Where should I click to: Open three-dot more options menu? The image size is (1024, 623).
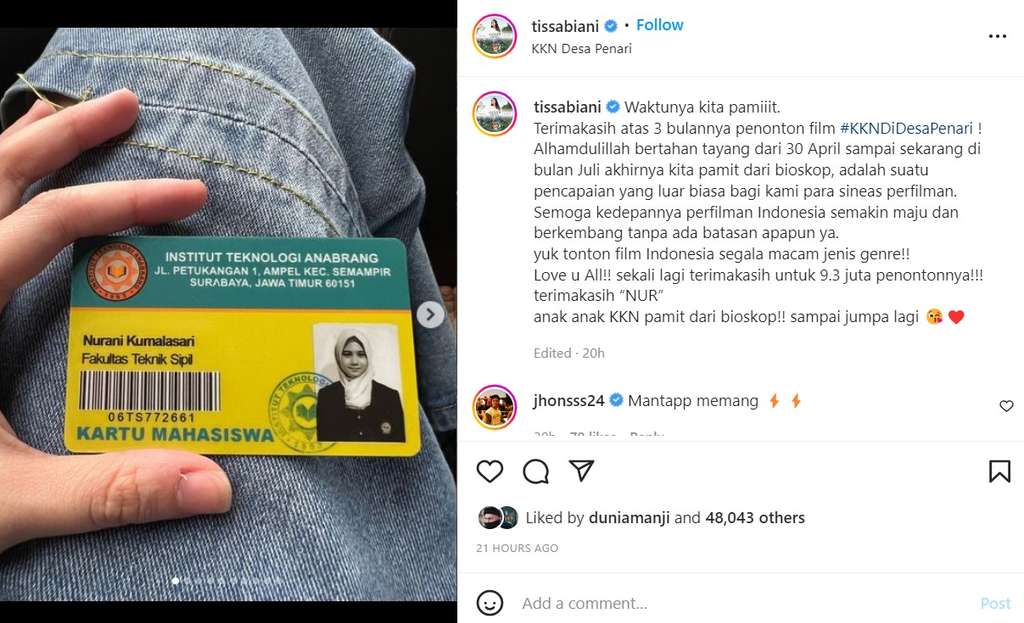point(997,36)
